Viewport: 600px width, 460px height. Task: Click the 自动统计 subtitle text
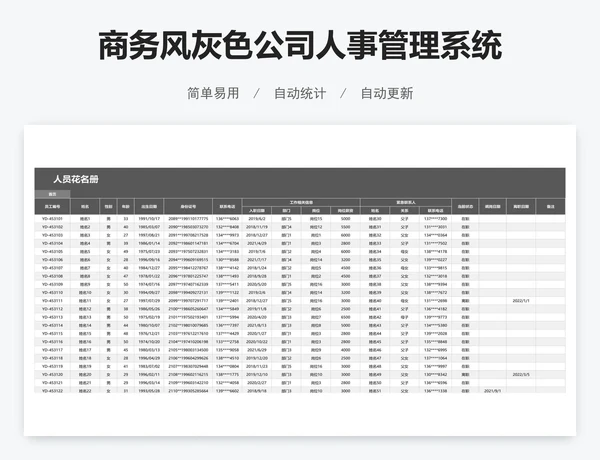click(300, 93)
